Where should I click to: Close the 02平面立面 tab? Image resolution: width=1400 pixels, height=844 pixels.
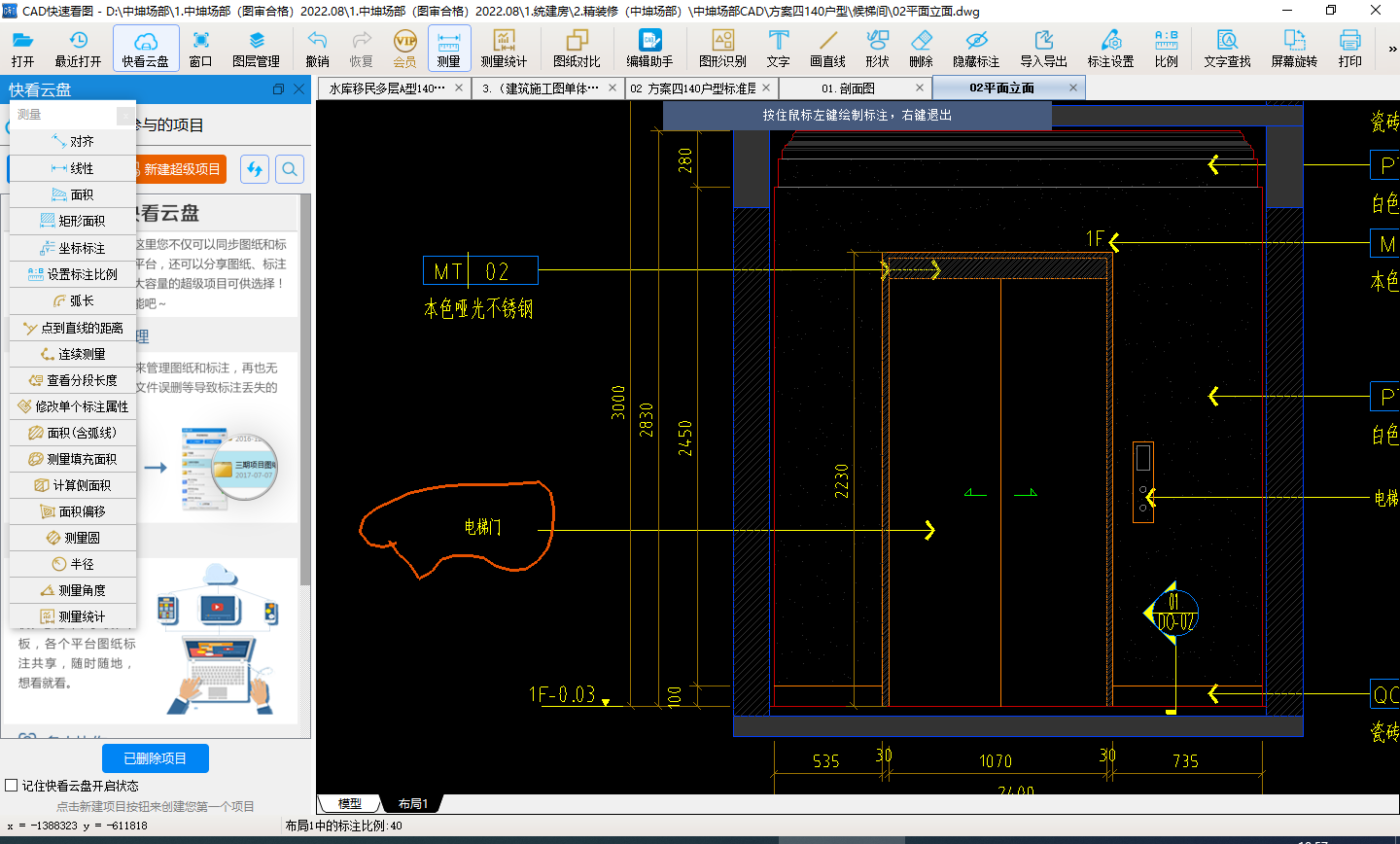pos(1073,88)
